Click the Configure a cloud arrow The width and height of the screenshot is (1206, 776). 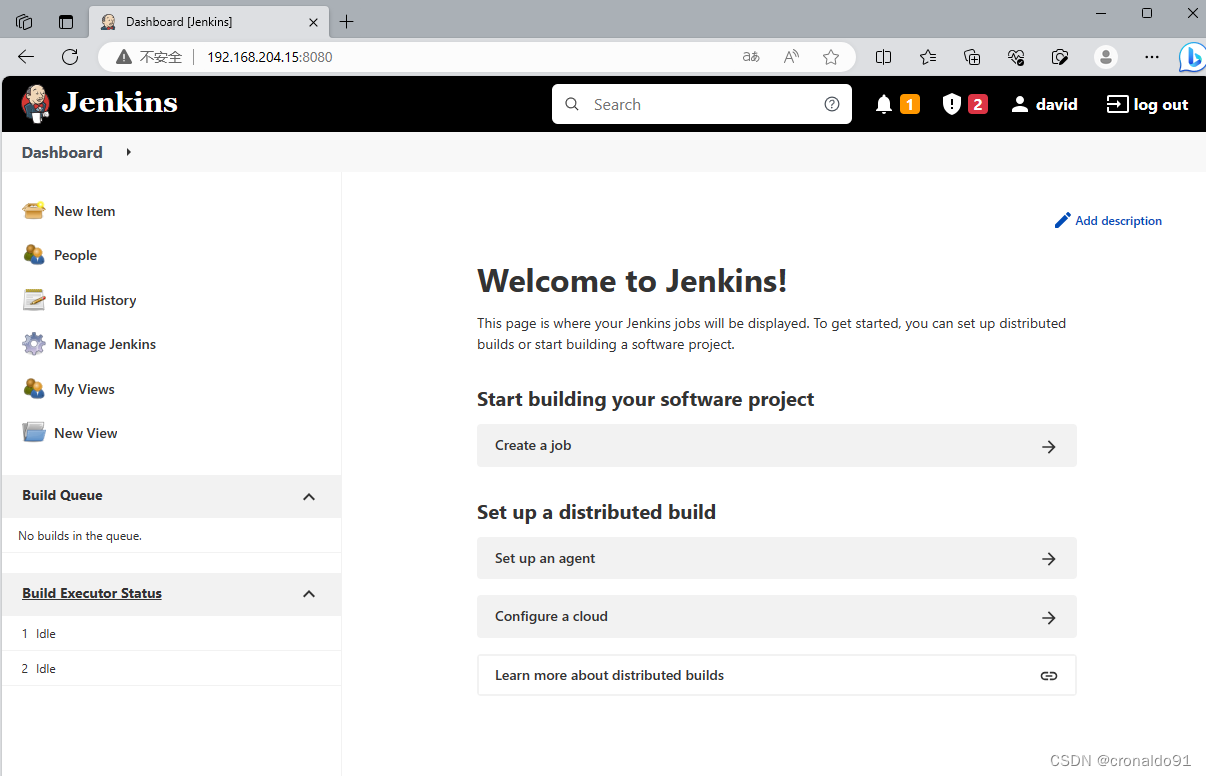[x=1049, y=617]
